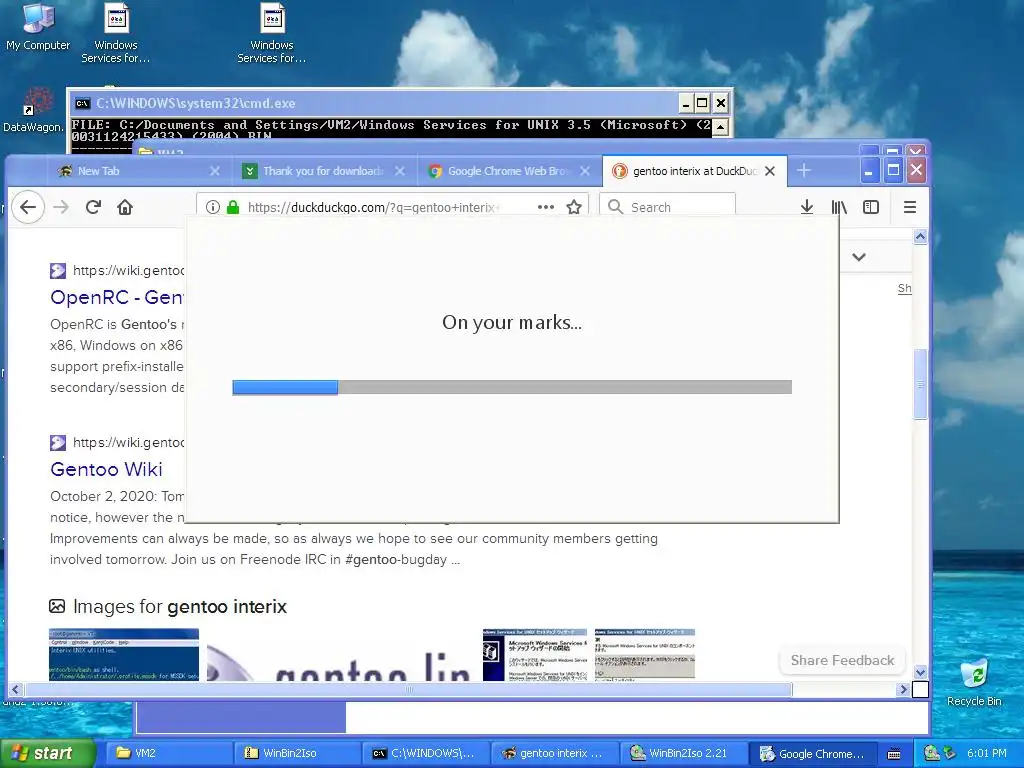The height and width of the screenshot is (768, 1024).
Task: Switch to Google Chrome Web Browser tab
Action: coord(508,170)
